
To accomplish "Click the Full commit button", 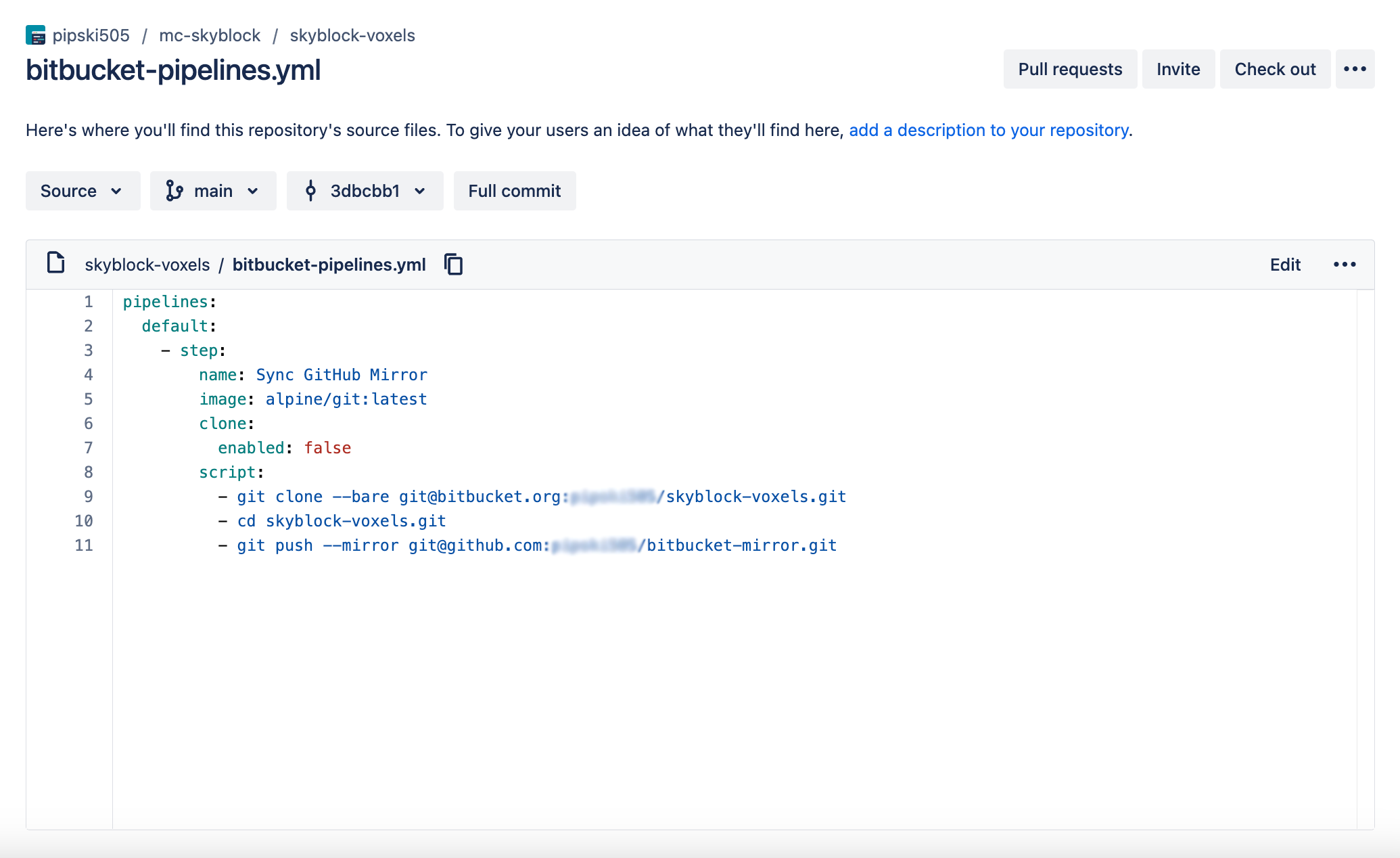I will click(515, 191).
